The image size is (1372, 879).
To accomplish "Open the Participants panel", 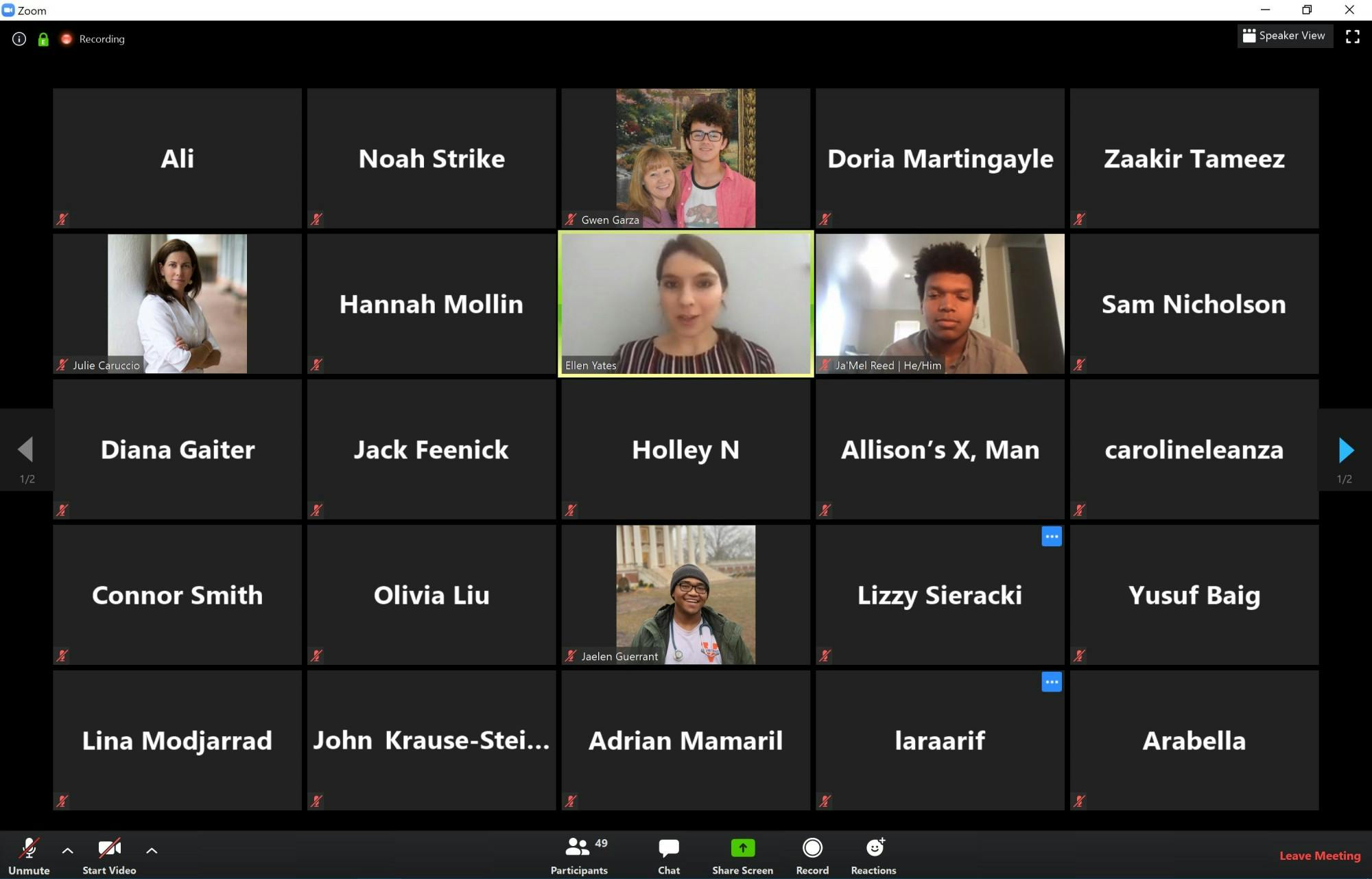I will pos(578,854).
